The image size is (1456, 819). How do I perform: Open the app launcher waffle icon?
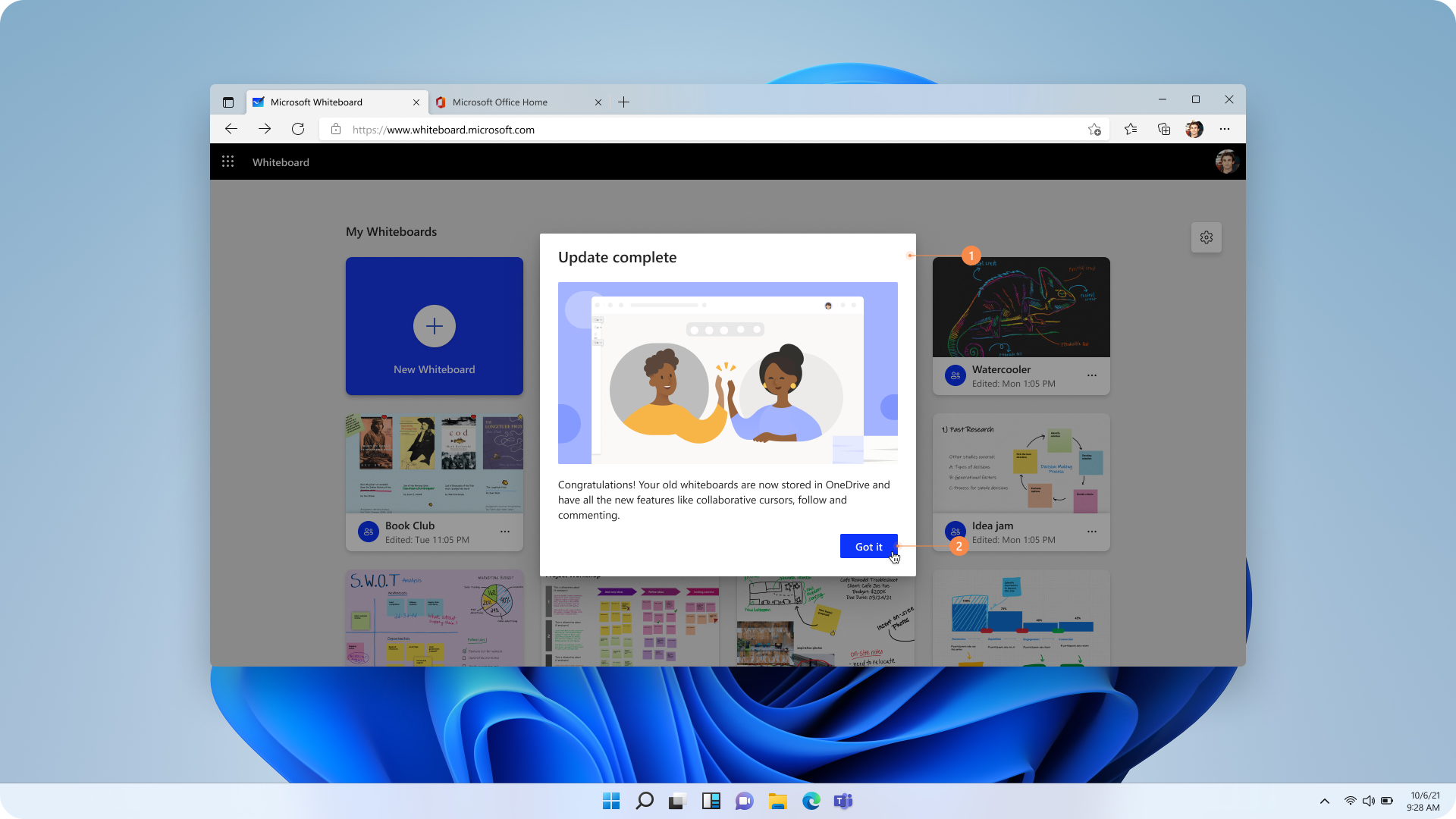pyautogui.click(x=227, y=162)
